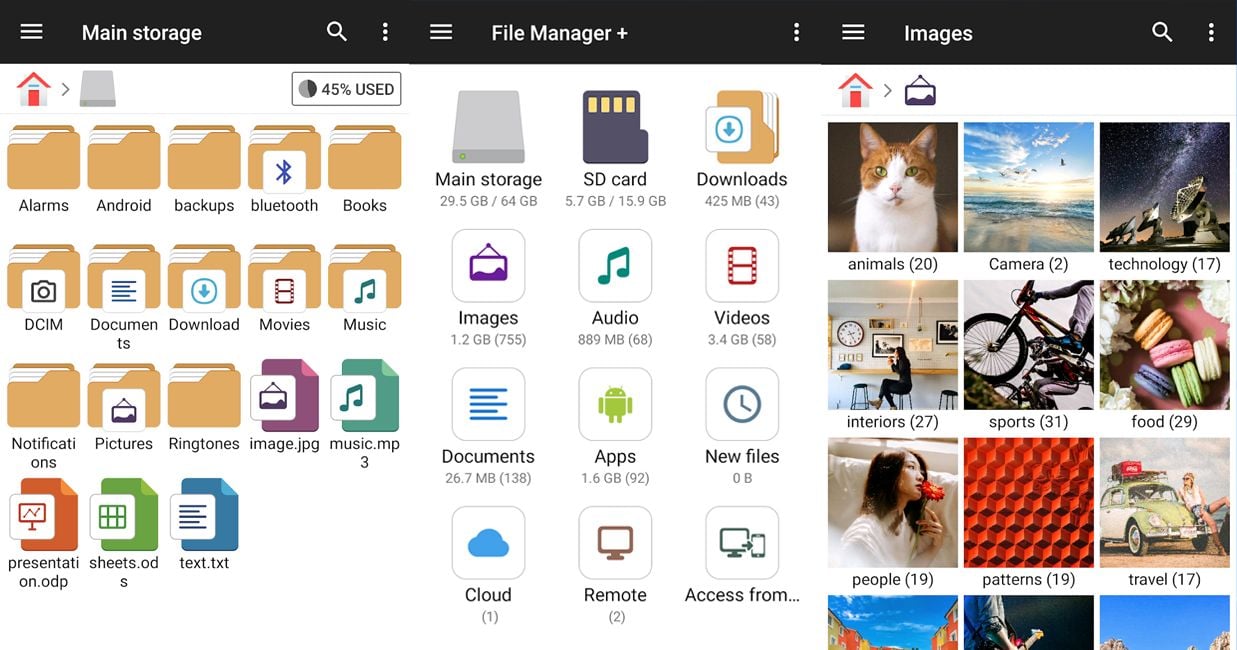This screenshot has height=650, width=1237.
Task: Click the '1.2 GB (755)' text
Action: pyautogui.click(x=488, y=340)
